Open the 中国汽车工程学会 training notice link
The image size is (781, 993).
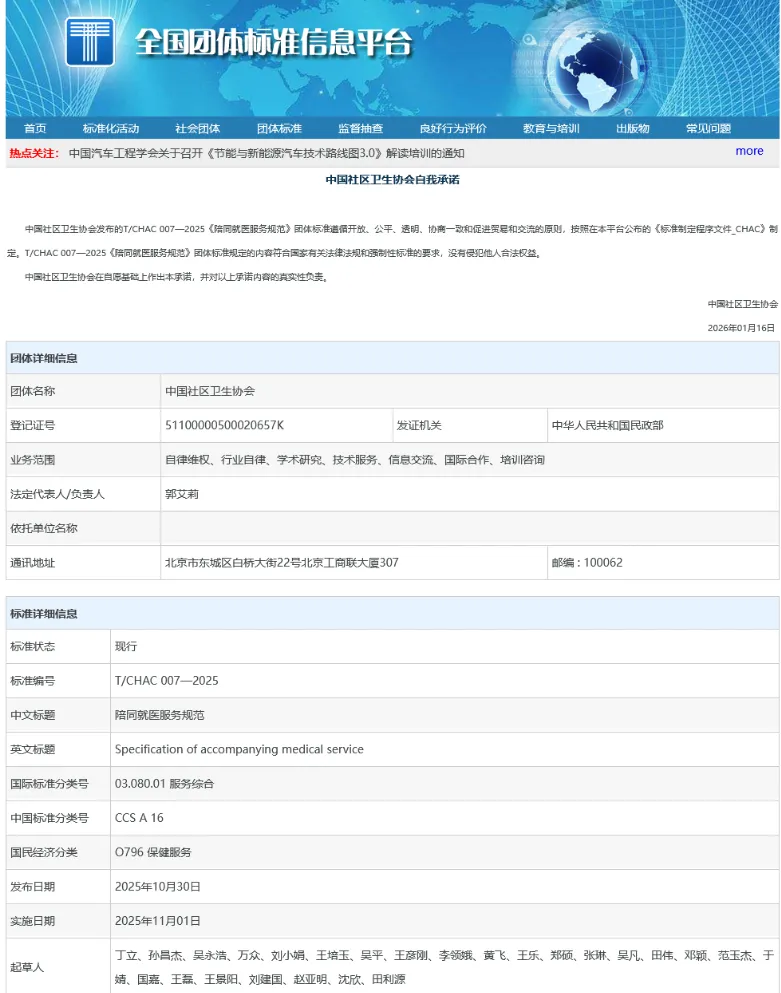266,153
